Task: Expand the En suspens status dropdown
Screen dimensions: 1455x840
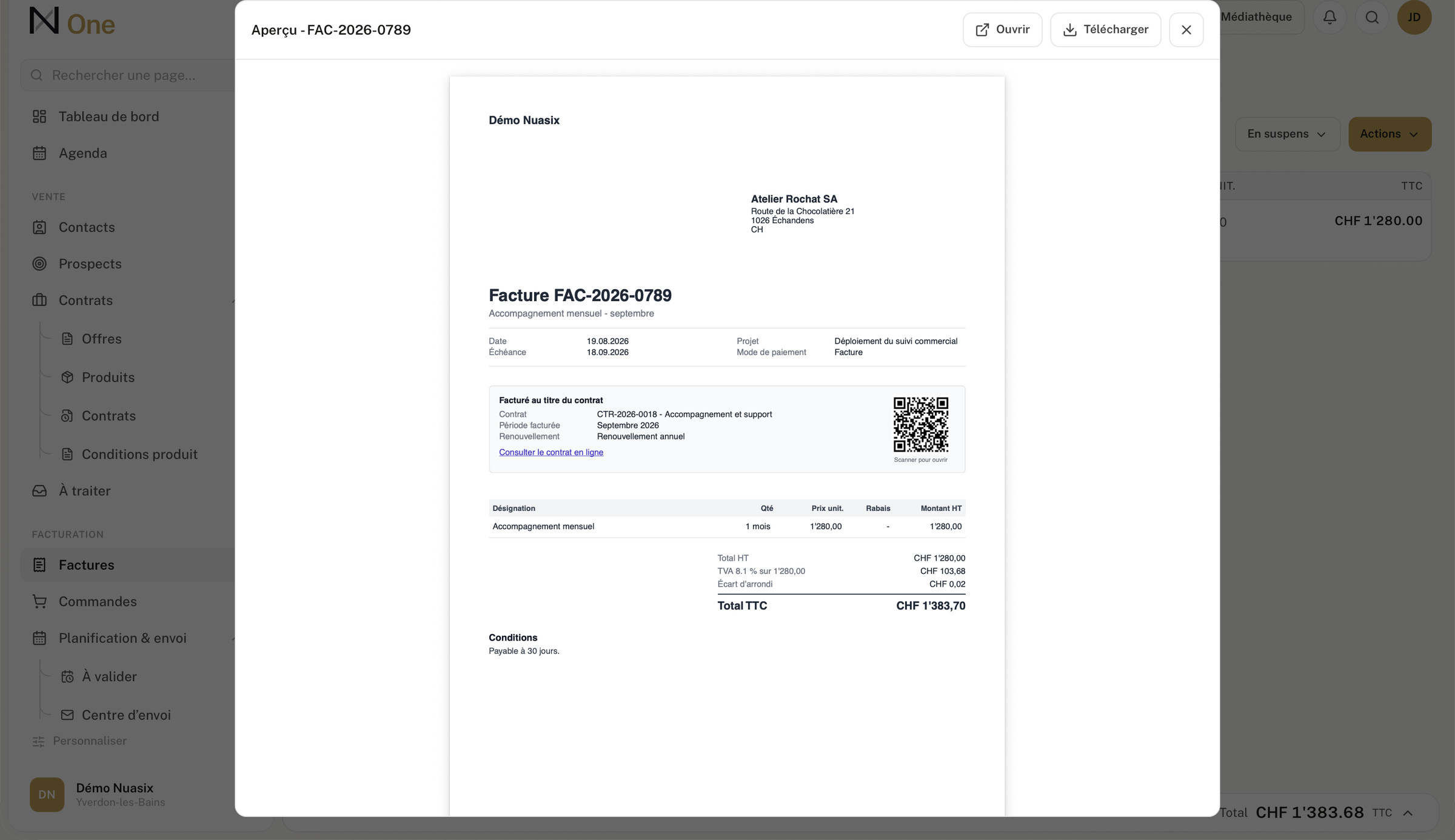Action: tap(1287, 134)
